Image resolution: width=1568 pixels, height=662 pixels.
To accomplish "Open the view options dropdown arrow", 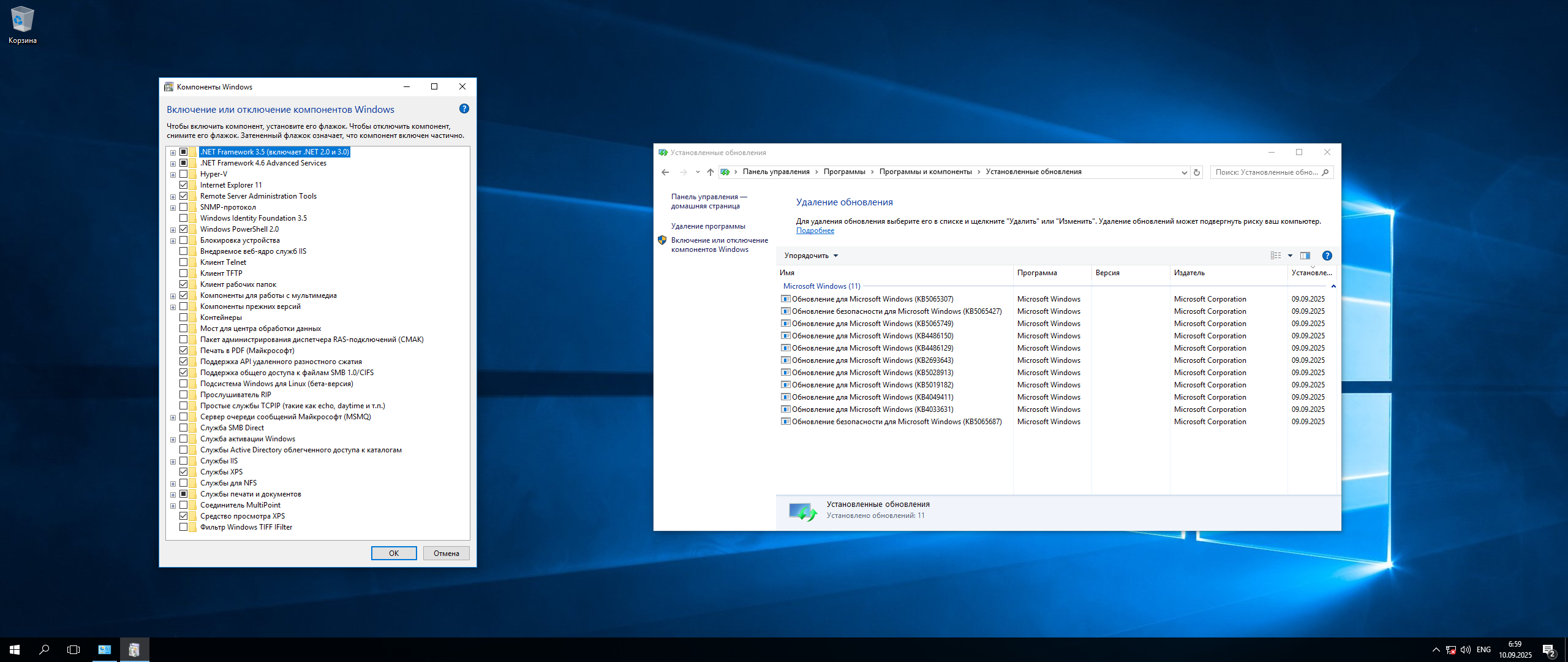I will point(1290,256).
